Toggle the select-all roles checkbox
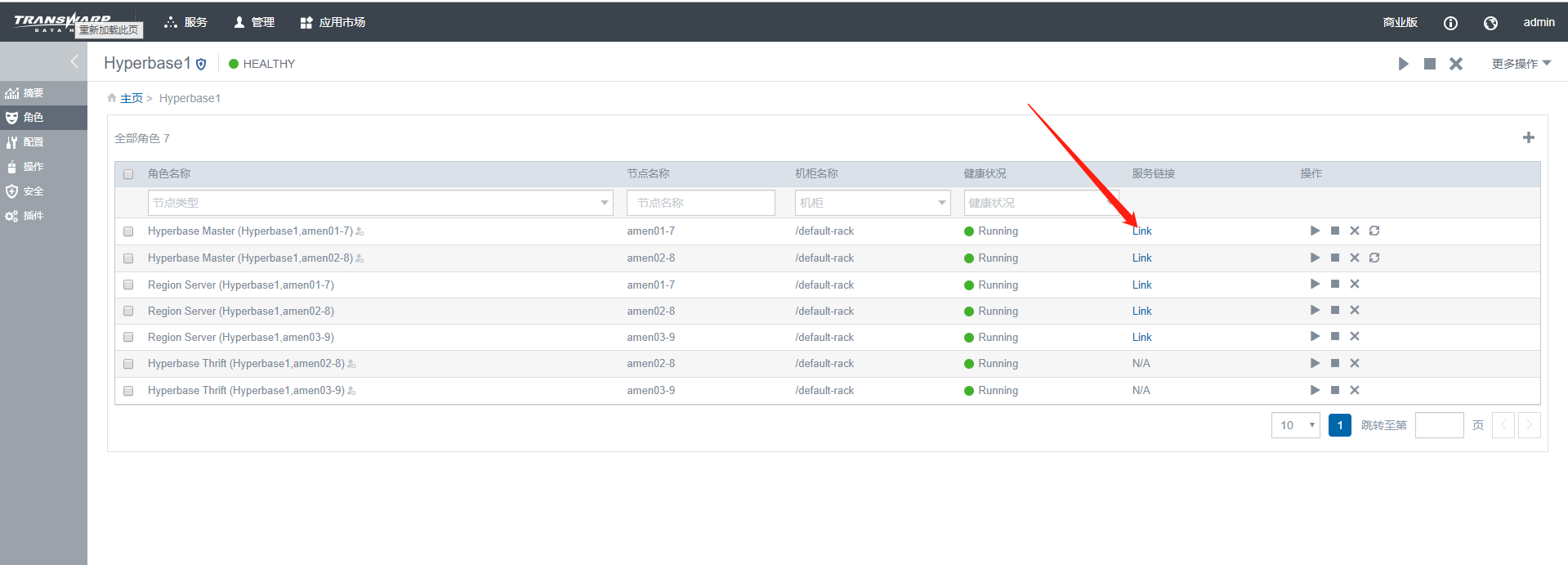Image resolution: width=1568 pixels, height=565 pixels. 128,174
